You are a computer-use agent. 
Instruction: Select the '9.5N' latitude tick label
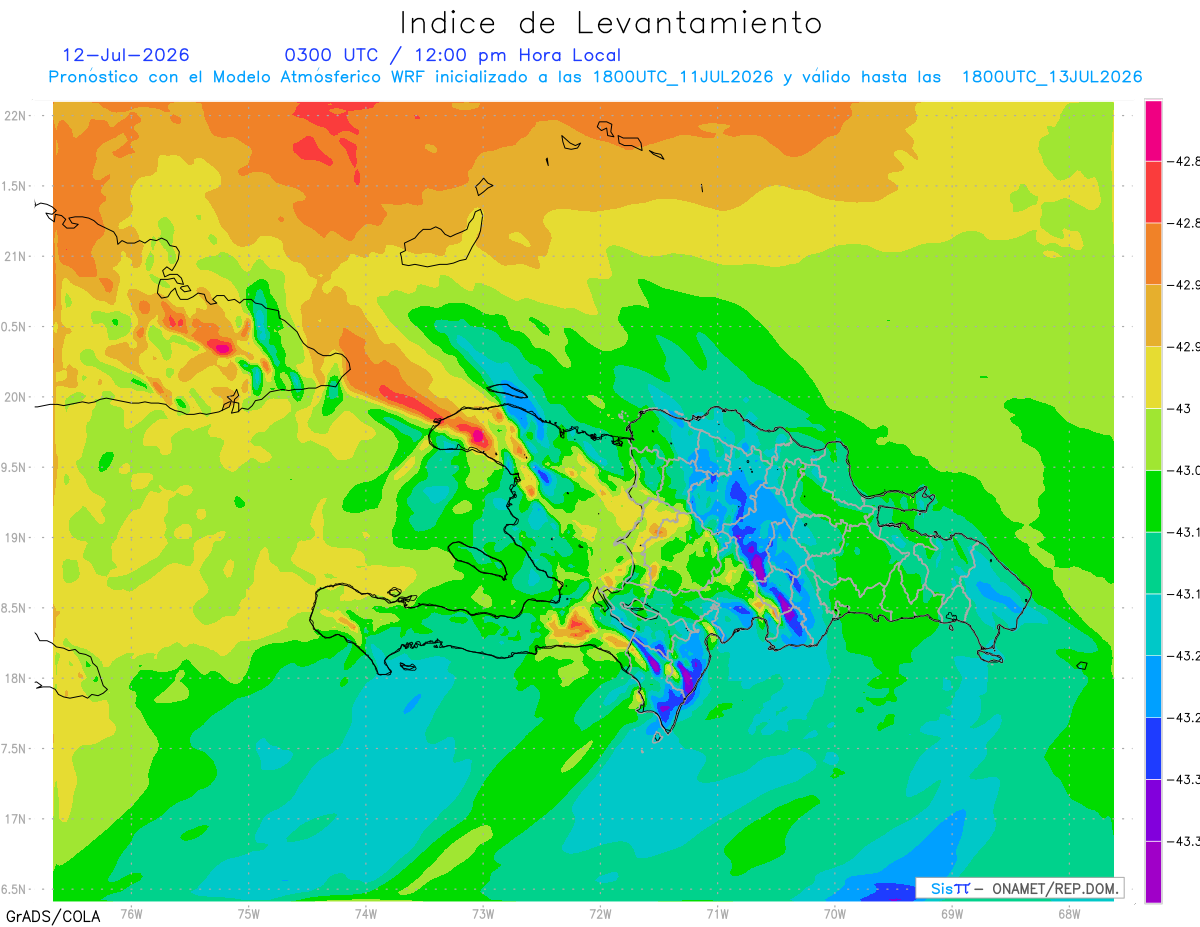[x=15, y=467]
